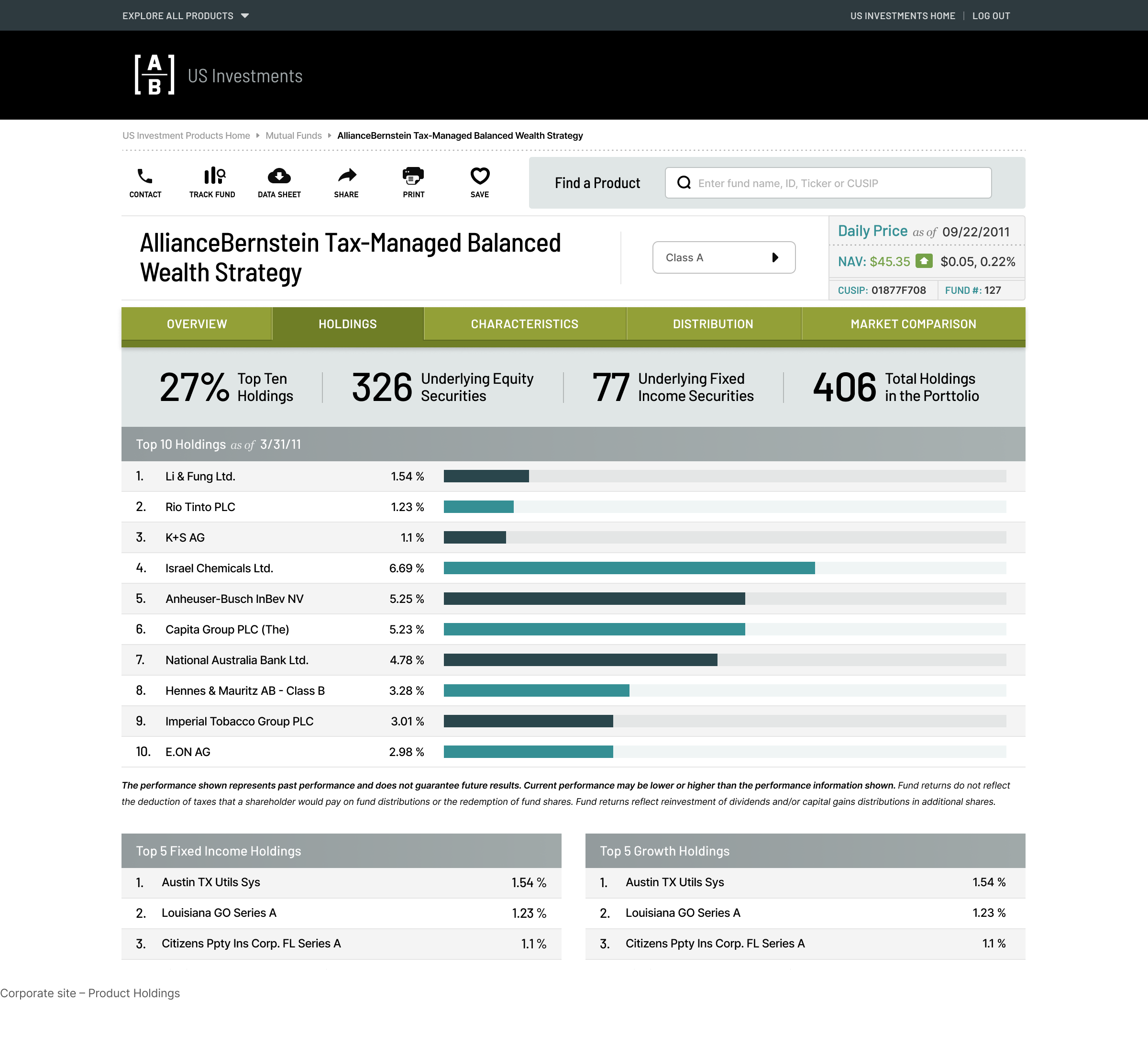
Task: Click Capita Group PLC (The) holding name
Action: (x=227, y=630)
